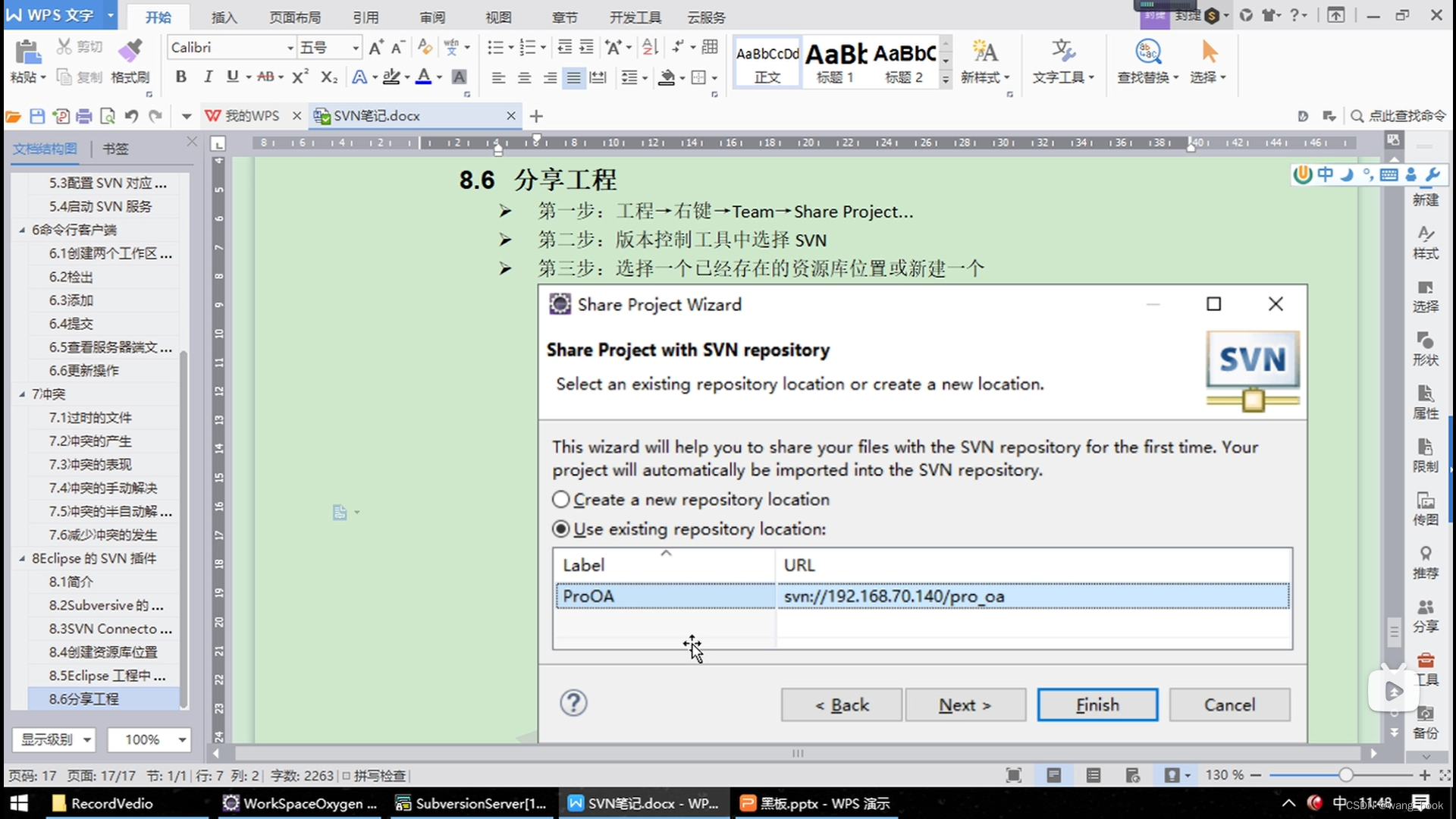Screen dimensions: 1456x819
Task: Click Next button in wizard
Action: pos(965,704)
